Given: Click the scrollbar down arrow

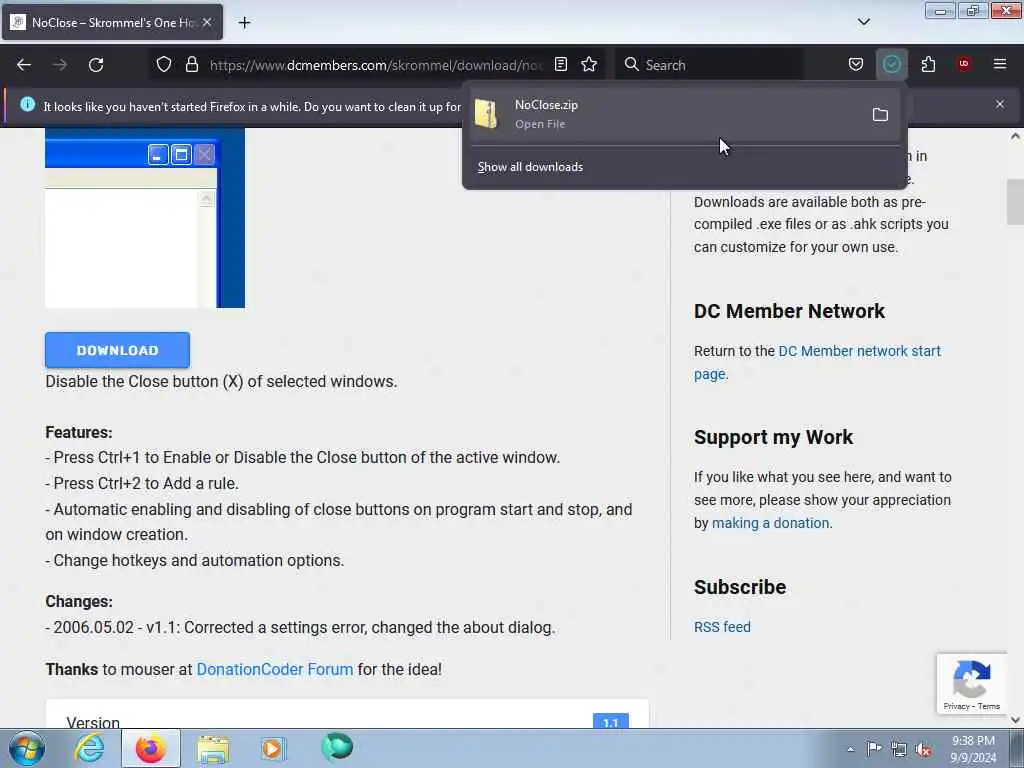Looking at the screenshot, I should [x=1015, y=720].
